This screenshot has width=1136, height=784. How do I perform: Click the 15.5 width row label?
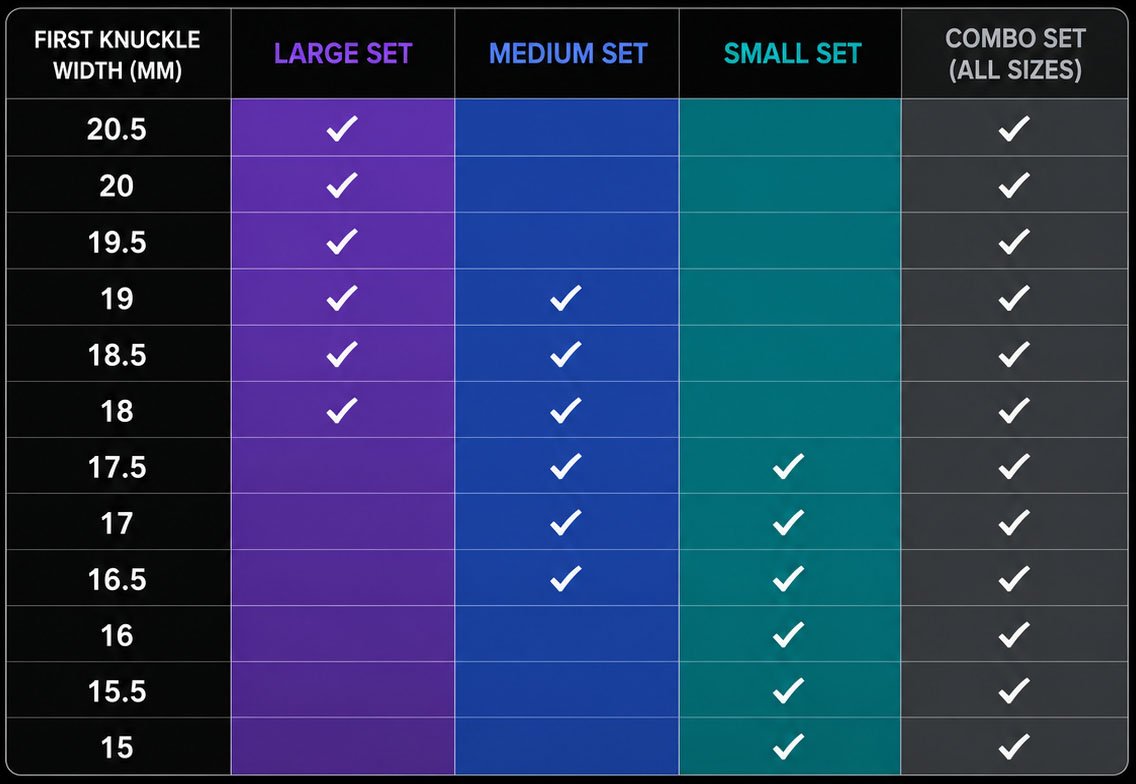[x=117, y=691]
